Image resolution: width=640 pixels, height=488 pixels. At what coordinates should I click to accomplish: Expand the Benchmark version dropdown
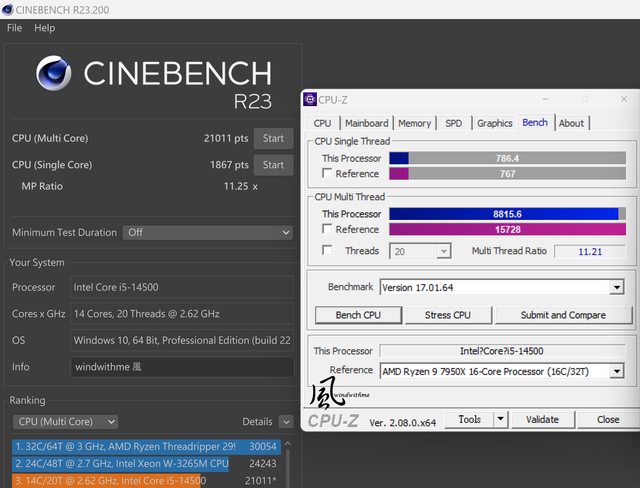pyautogui.click(x=616, y=287)
